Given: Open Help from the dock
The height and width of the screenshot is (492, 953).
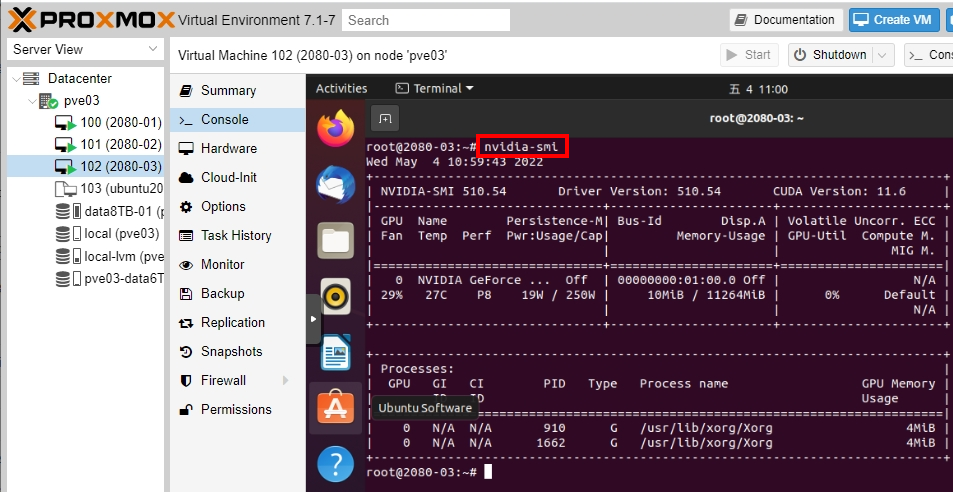Looking at the screenshot, I should [335, 463].
